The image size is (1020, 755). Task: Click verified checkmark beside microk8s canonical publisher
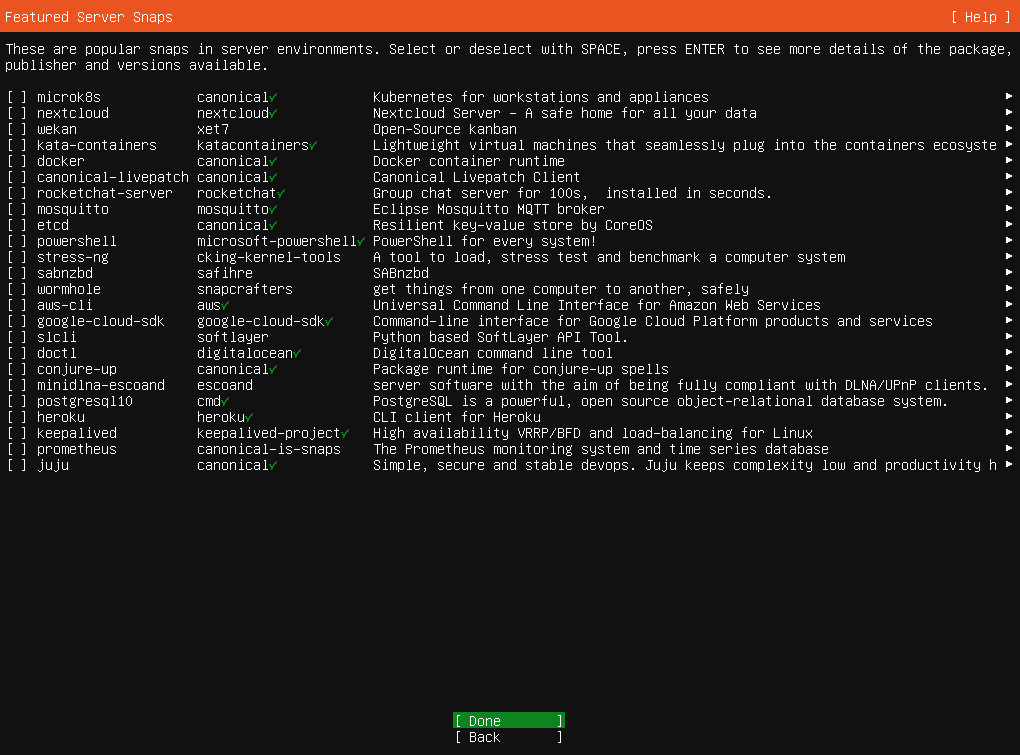click(273, 98)
